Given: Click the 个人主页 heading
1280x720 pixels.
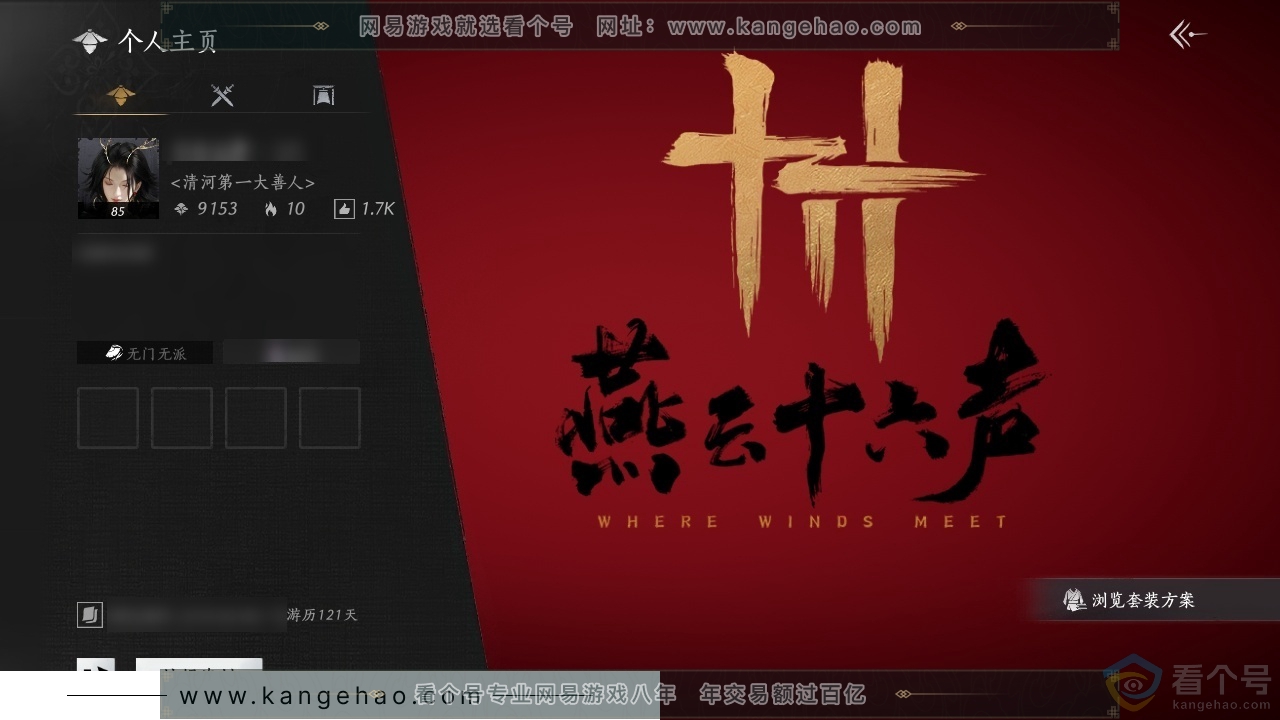Looking at the screenshot, I should tap(167, 41).
